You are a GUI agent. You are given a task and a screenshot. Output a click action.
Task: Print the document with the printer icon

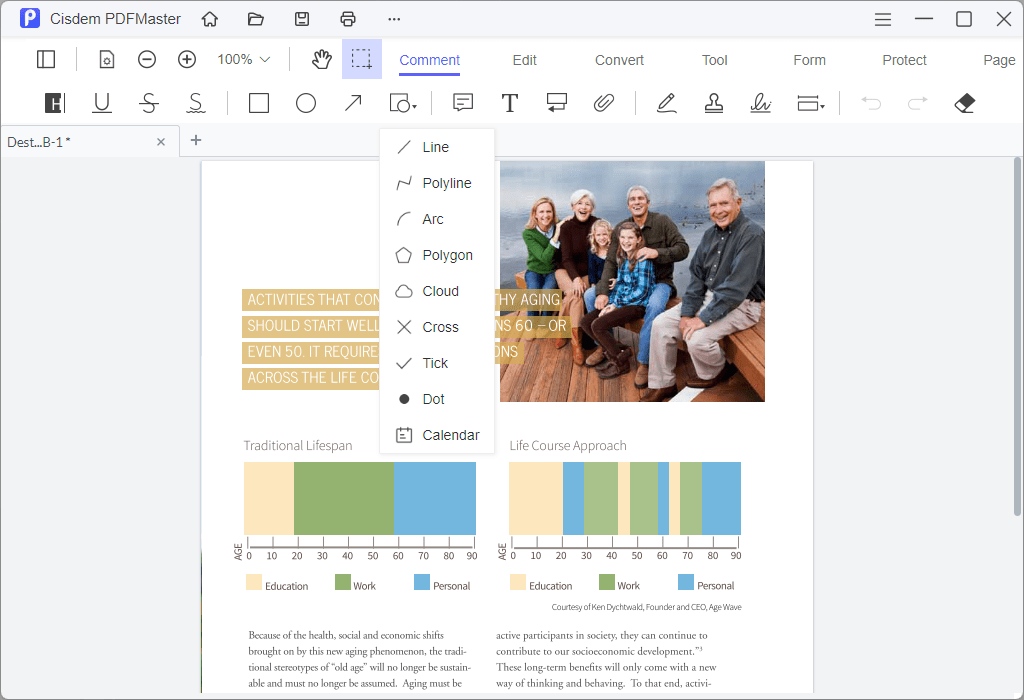348,19
